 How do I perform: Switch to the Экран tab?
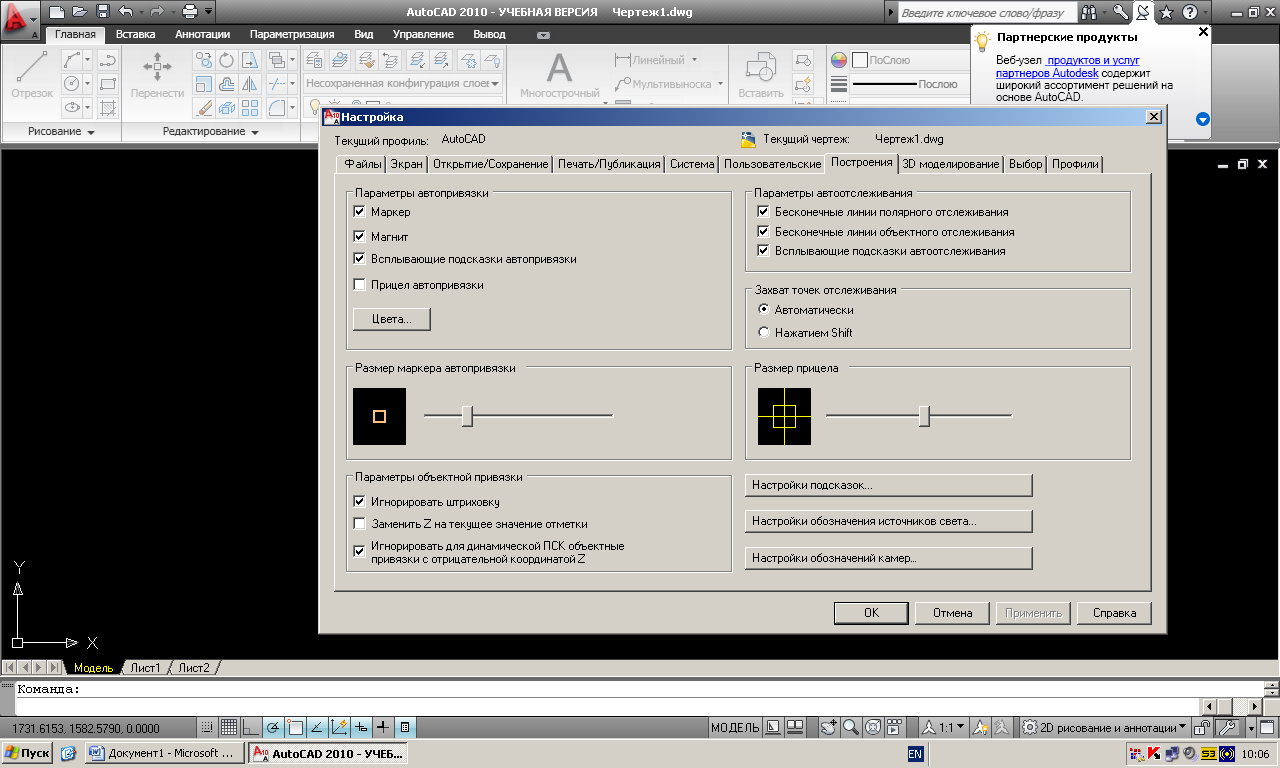(407, 164)
